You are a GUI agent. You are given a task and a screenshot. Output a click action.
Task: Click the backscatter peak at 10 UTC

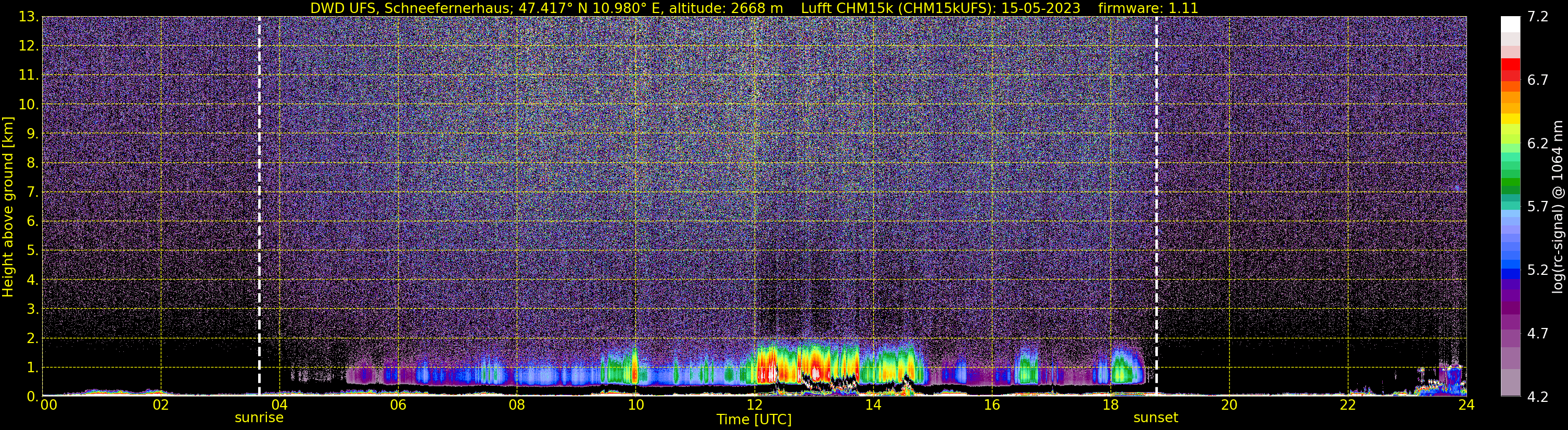pos(634,365)
